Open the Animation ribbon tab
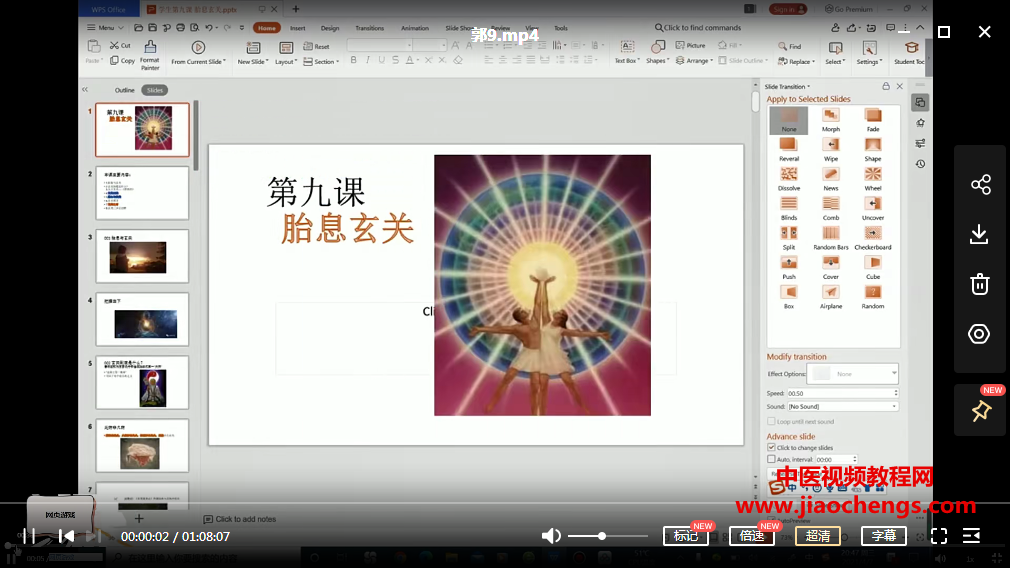The height and width of the screenshot is (568, 1010). pos(415,28)
